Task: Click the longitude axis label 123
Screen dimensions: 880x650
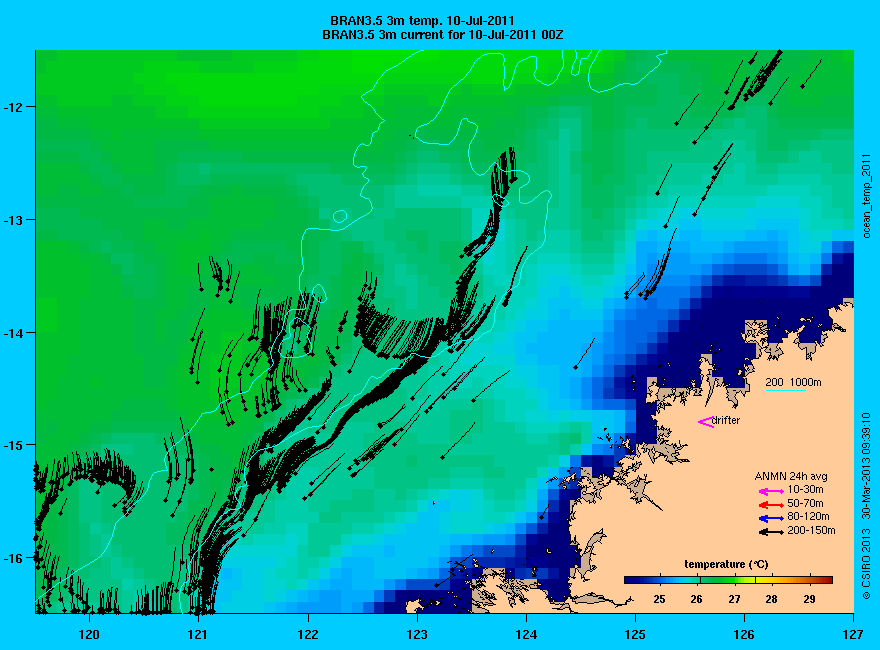Action: 417,635
